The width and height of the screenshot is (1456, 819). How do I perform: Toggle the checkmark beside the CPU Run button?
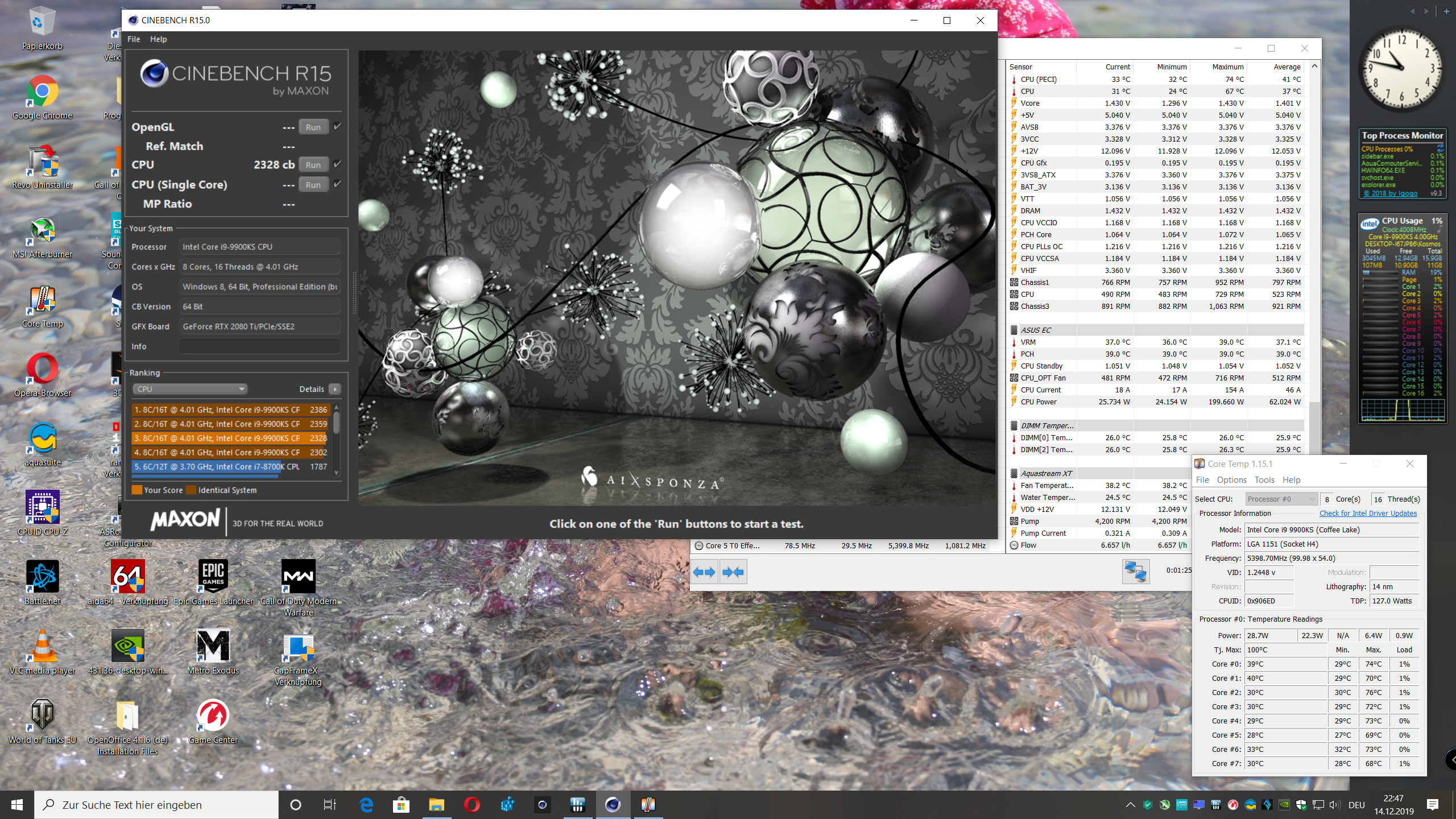338,164
